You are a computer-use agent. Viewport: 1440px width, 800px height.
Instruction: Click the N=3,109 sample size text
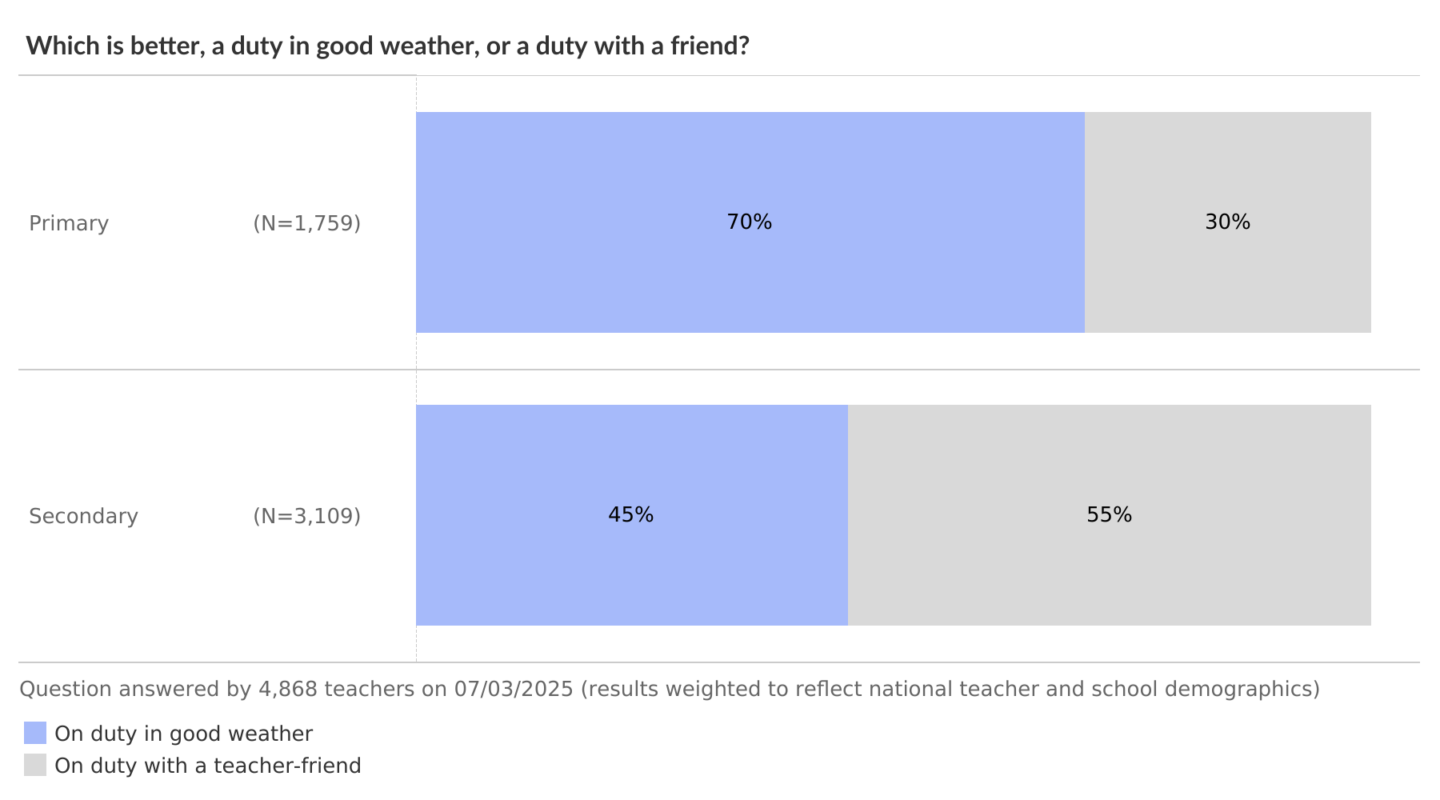pos(307,516)
